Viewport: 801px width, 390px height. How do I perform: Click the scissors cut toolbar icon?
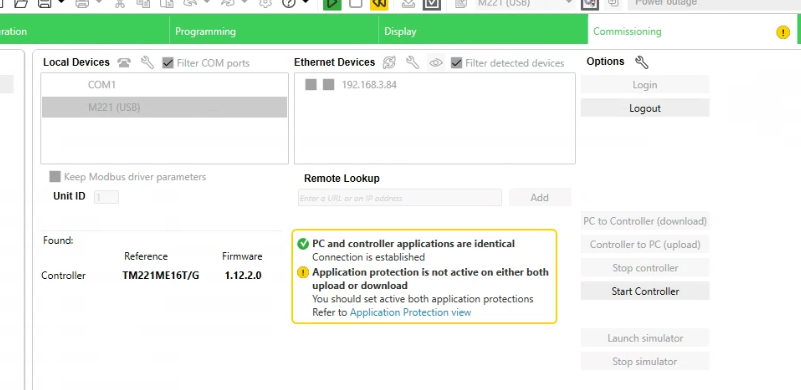(x=120, y=4)
